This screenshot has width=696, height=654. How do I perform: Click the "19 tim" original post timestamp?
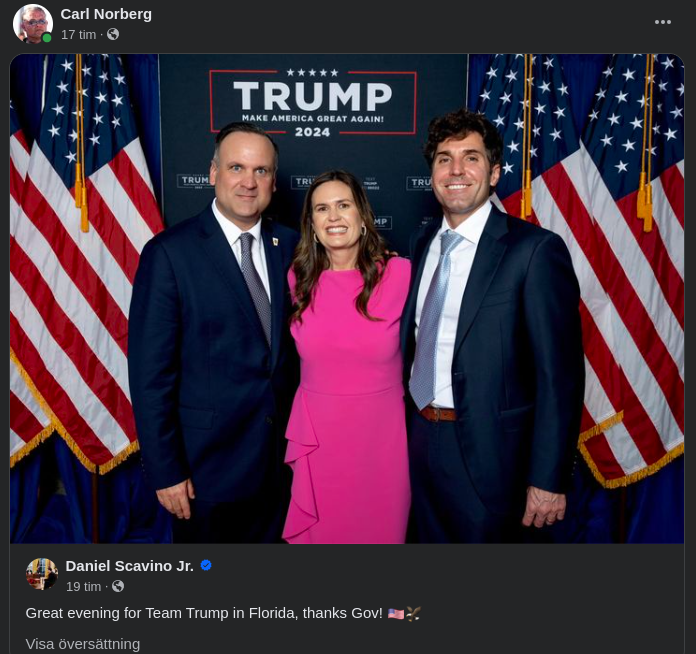(x=83, y=586)
